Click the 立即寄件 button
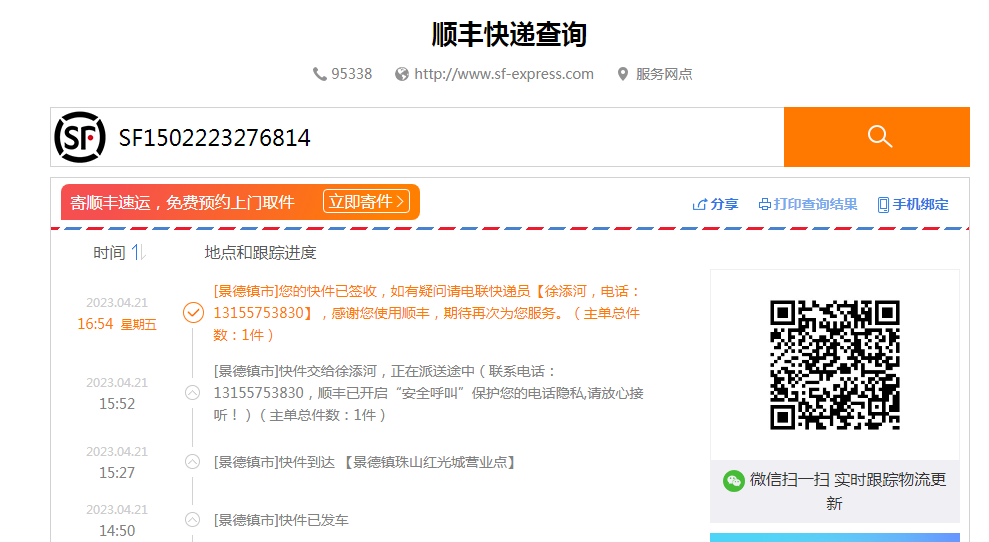Image resolution: width=989 pixels, height=542 pixels. [x=366, y=201]
